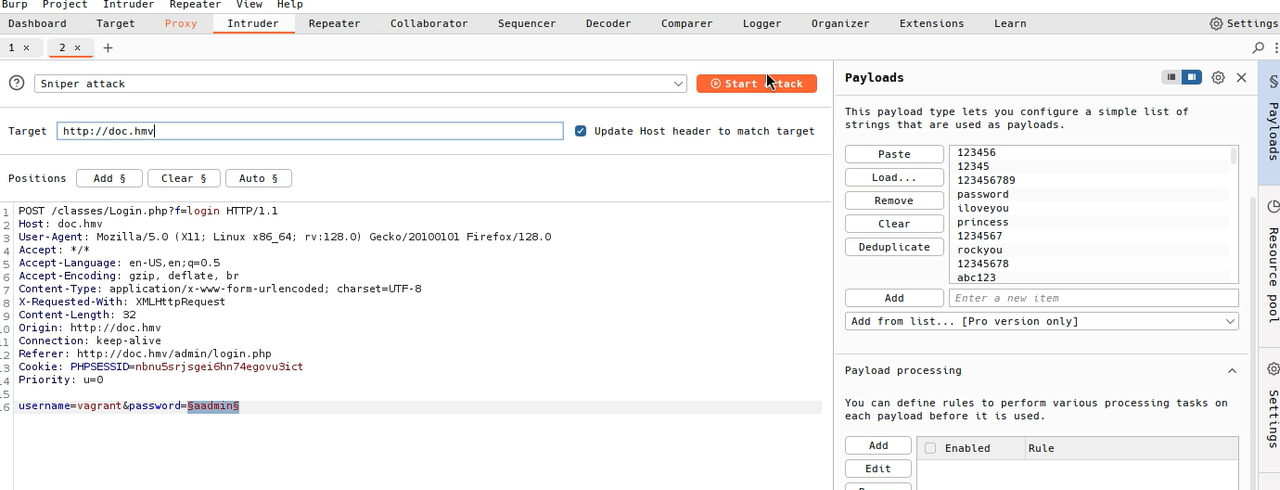Add a new Intruder tab with plus

pos(108,47)
